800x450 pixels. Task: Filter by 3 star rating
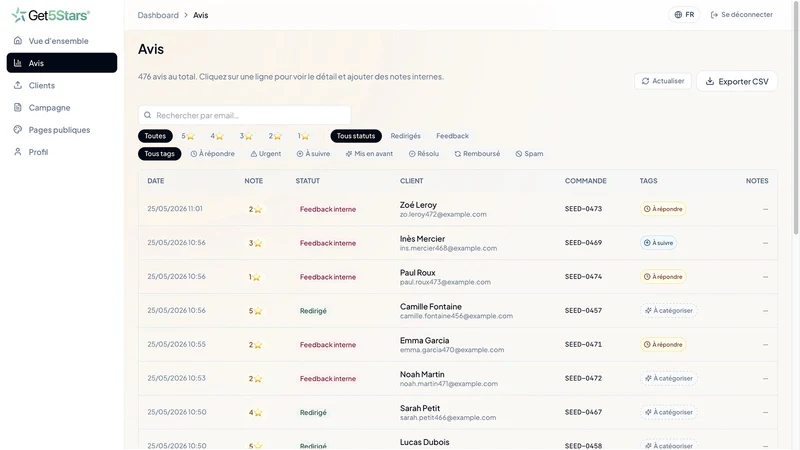click(246, 136)
